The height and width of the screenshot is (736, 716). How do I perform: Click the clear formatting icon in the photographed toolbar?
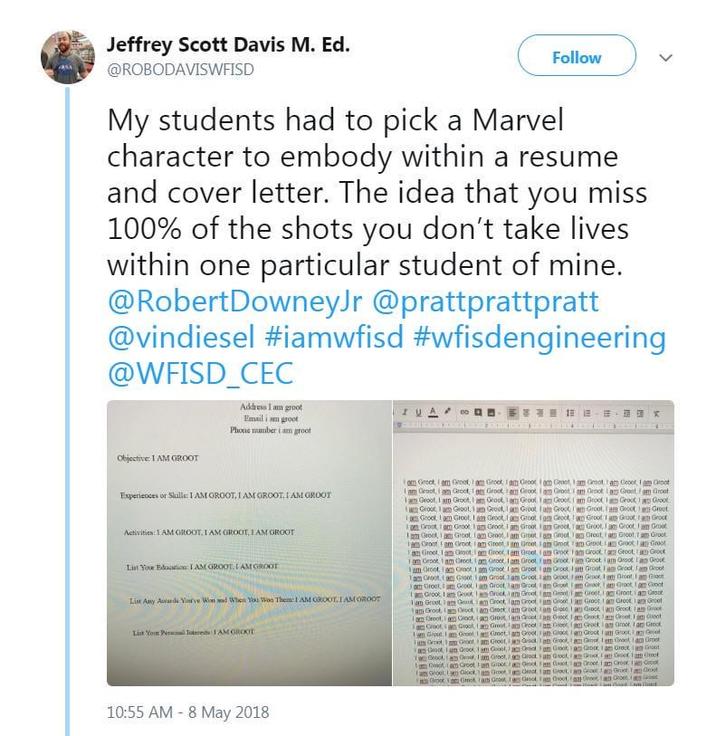657,412
